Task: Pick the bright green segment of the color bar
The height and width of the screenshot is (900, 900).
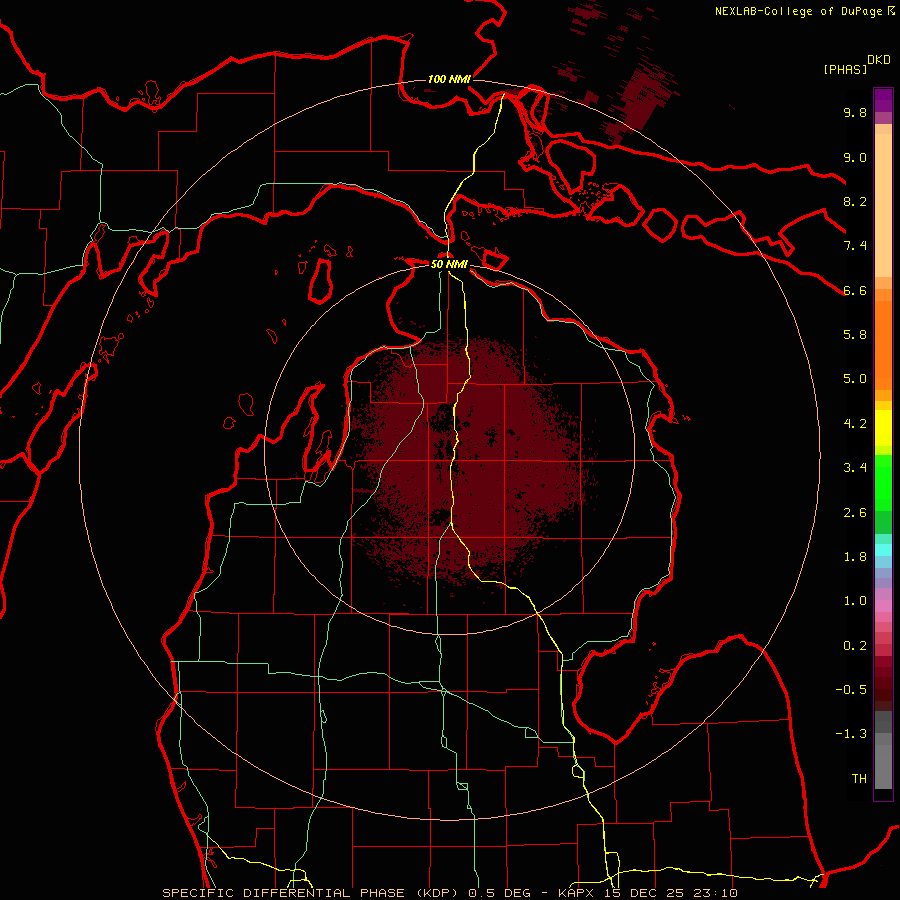Action: point(883,482)
